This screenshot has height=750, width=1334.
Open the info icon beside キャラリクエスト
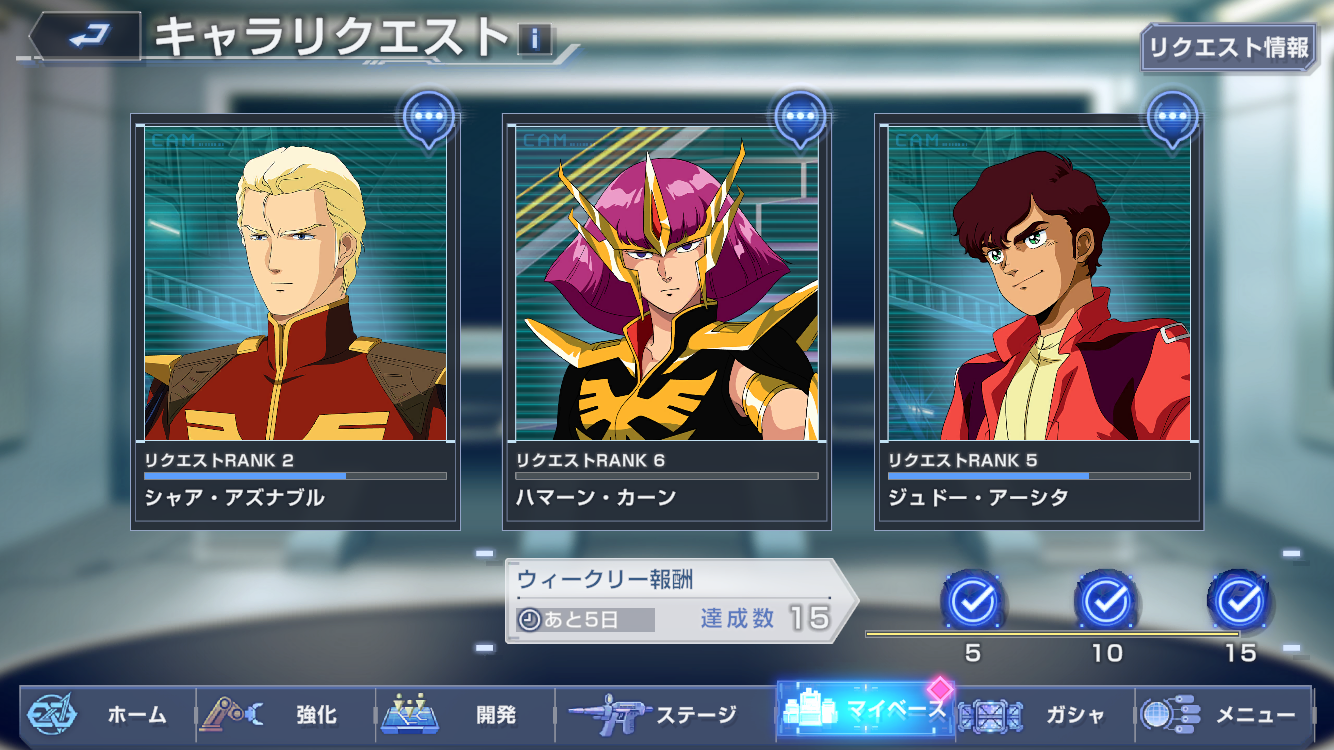point(535,39)
